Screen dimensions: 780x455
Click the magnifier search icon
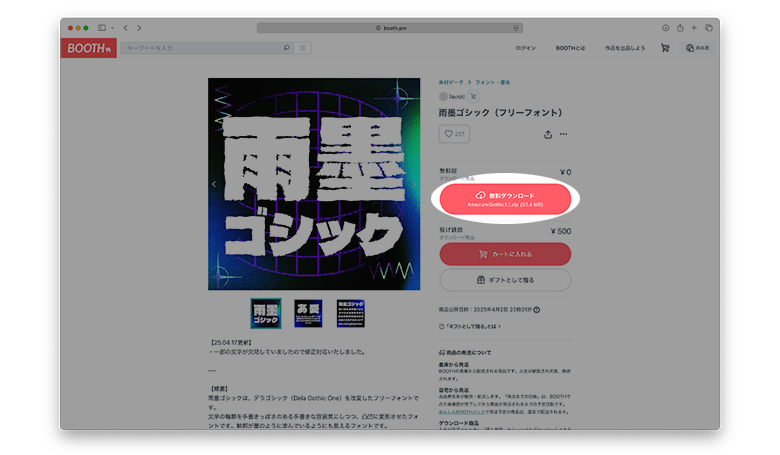287,48
